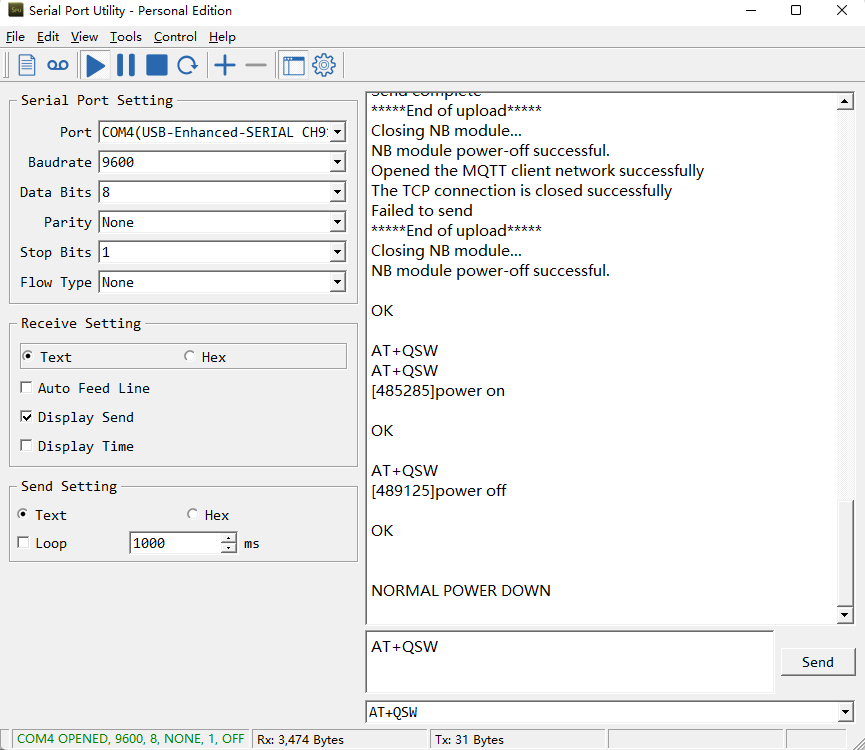The width and height of the screenshot is (865, 750).
Task: Maximize the Serial Port Utility window
Action: (x=796, y=10)
